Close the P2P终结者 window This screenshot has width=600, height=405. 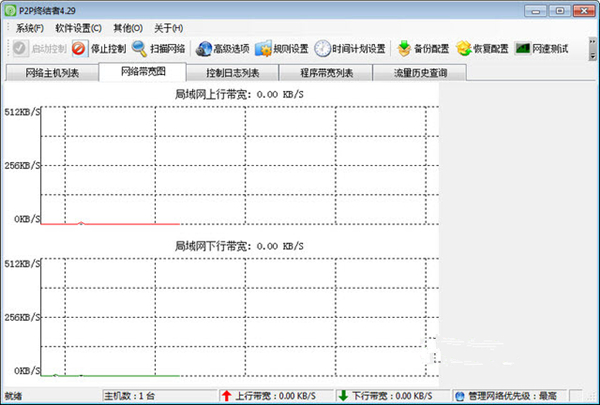(584, 11)
